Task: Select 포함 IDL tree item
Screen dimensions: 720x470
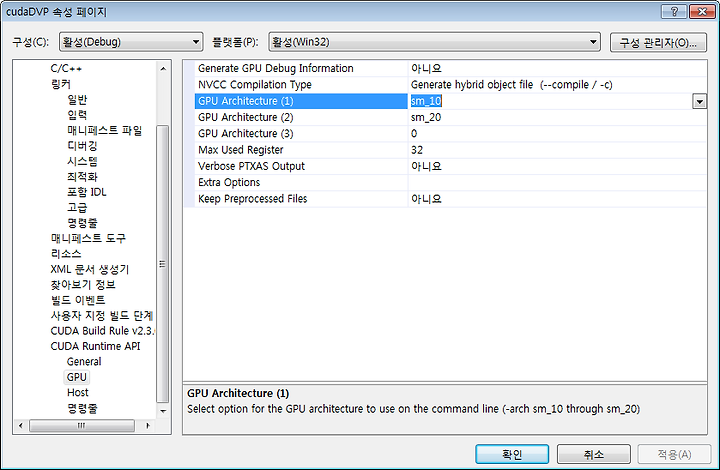Action: click(x=87, y=192)
